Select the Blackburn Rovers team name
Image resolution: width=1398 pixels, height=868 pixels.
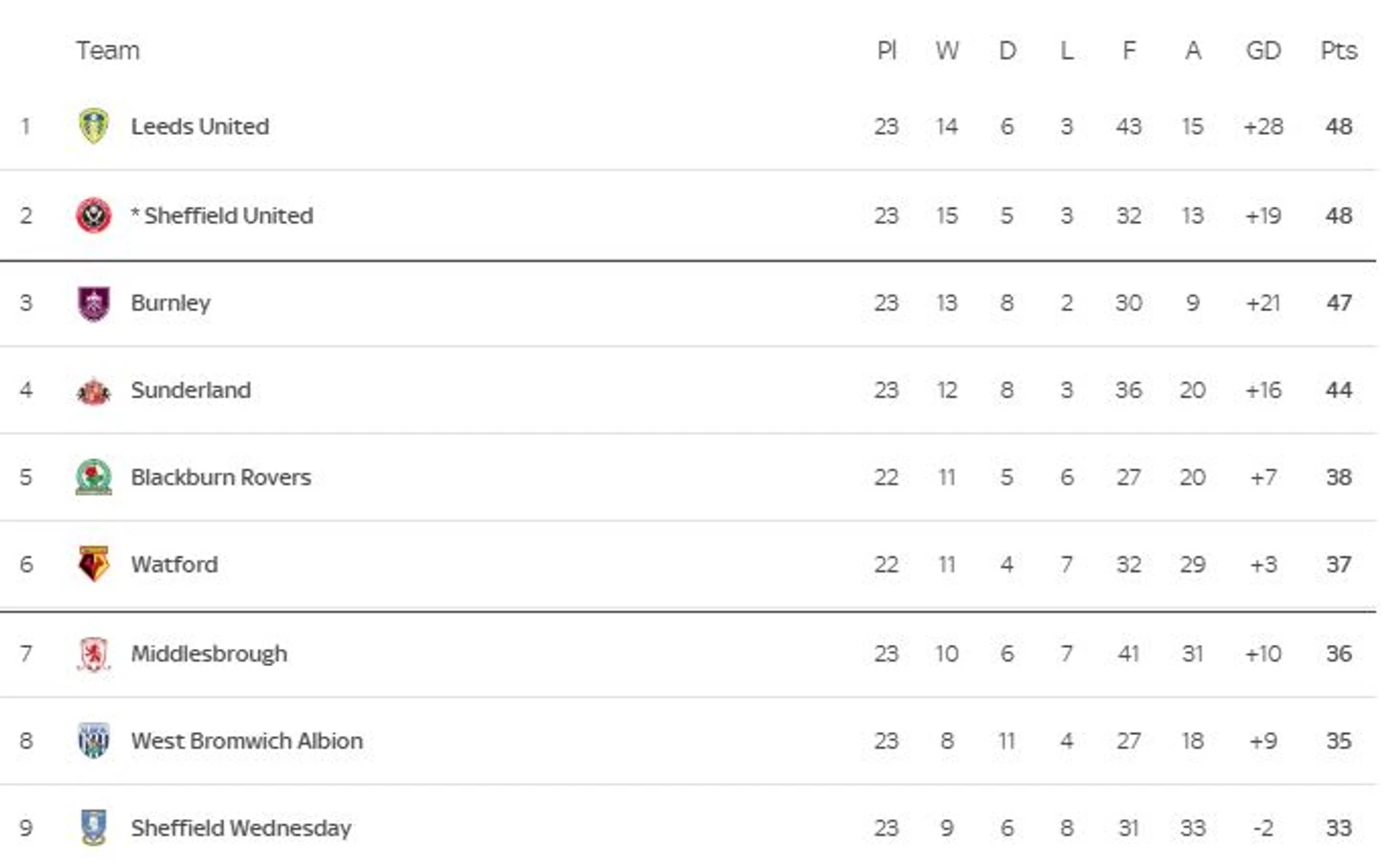pos(221,478)
